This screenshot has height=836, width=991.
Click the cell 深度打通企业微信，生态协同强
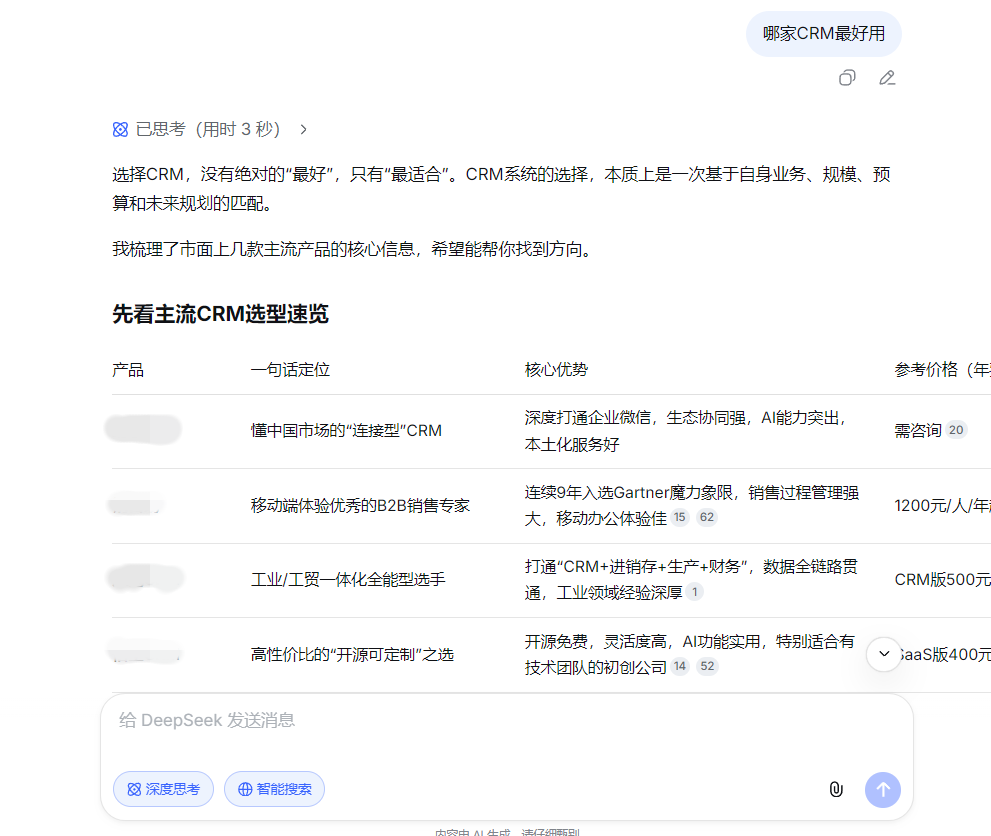686,431
